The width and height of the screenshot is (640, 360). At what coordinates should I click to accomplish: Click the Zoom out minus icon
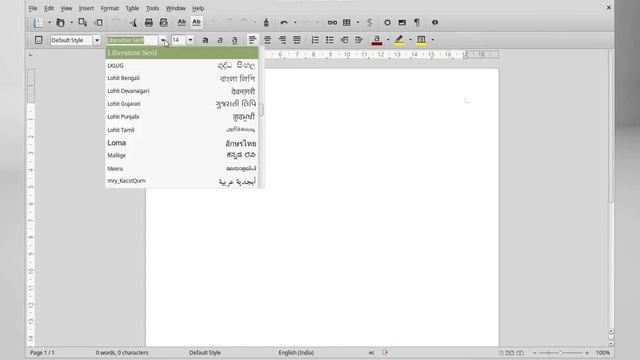pyautogui.click(x=535, y=353)
